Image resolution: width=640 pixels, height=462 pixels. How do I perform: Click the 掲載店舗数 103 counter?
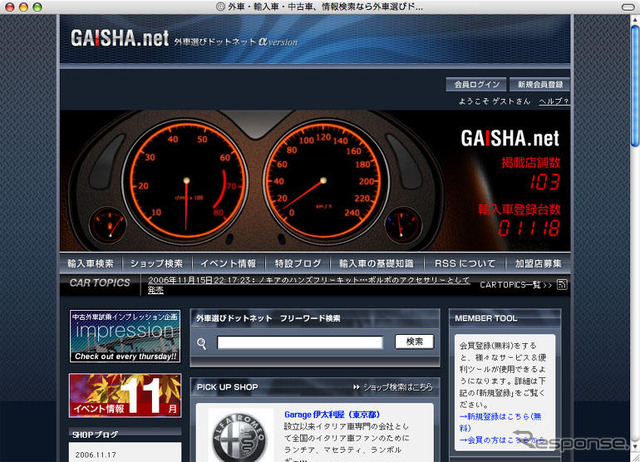click(531, 173)
